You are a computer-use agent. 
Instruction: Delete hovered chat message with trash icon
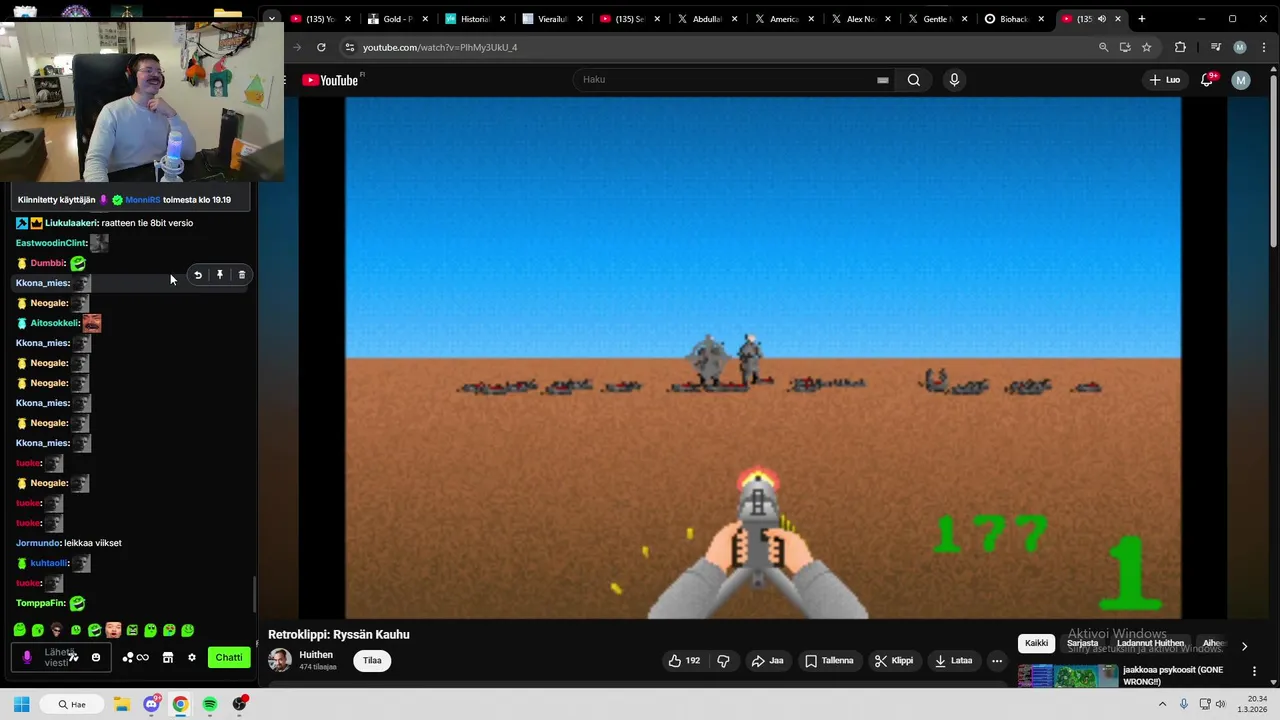point(241,275)
